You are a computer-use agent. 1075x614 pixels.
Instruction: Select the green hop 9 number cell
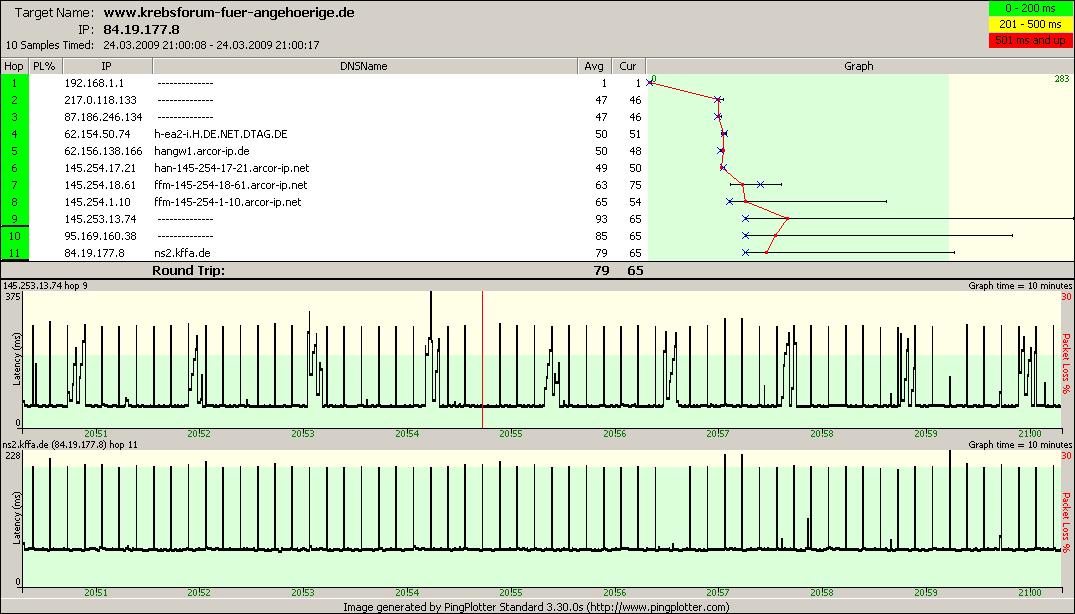(x=14, y=219)
